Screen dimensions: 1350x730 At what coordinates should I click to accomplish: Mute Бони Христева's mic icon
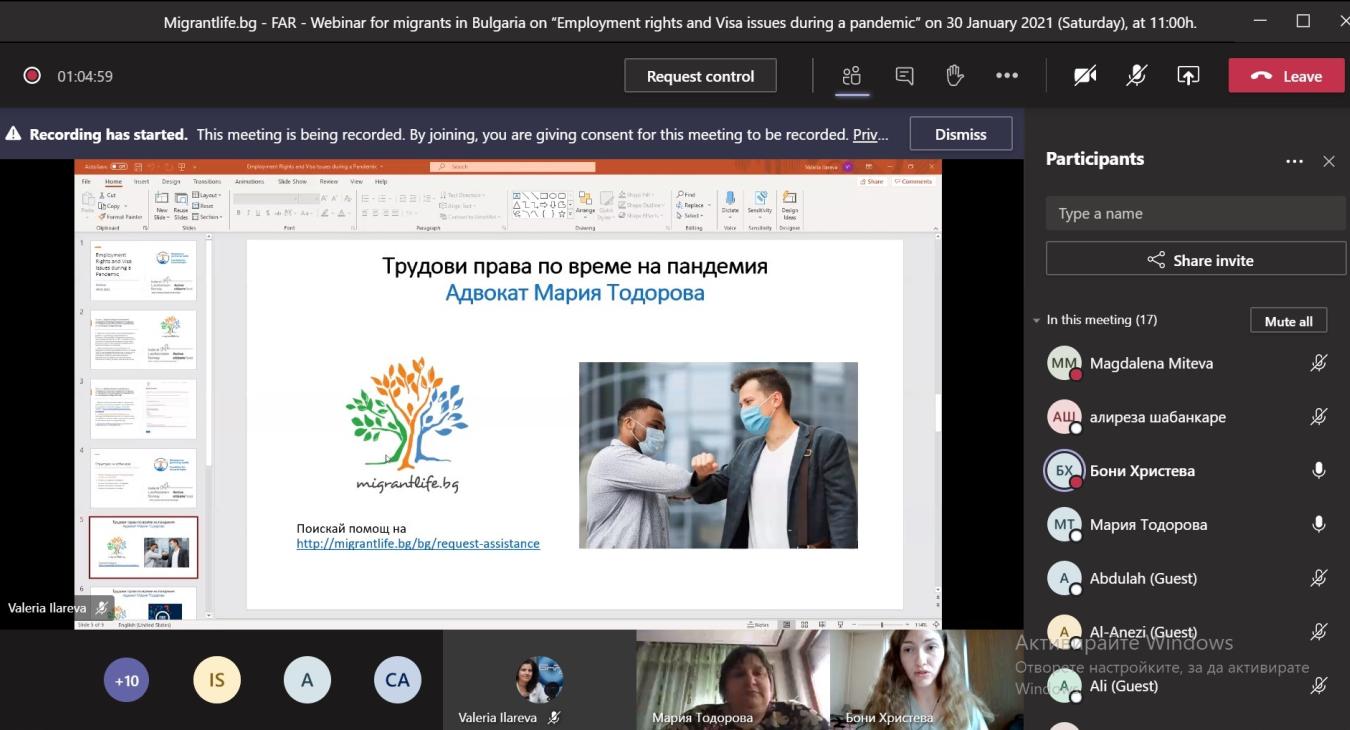click(1319, 470)
